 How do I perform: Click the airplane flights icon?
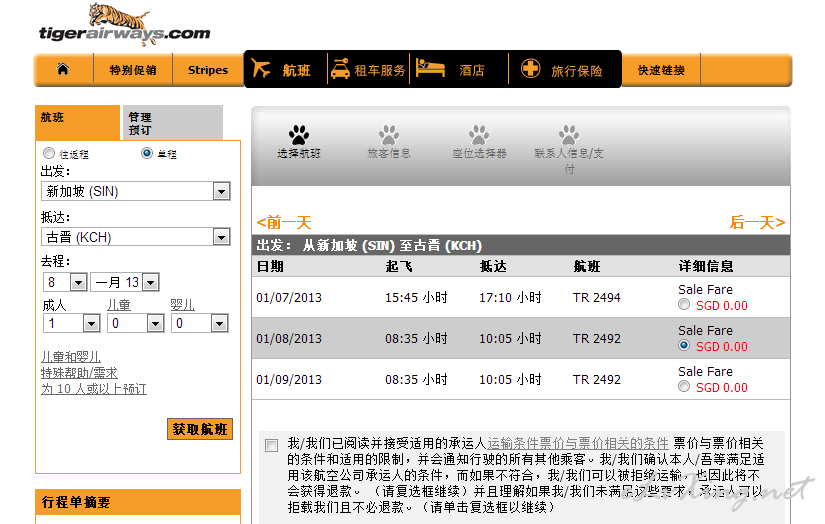click(x=260, y=68)
